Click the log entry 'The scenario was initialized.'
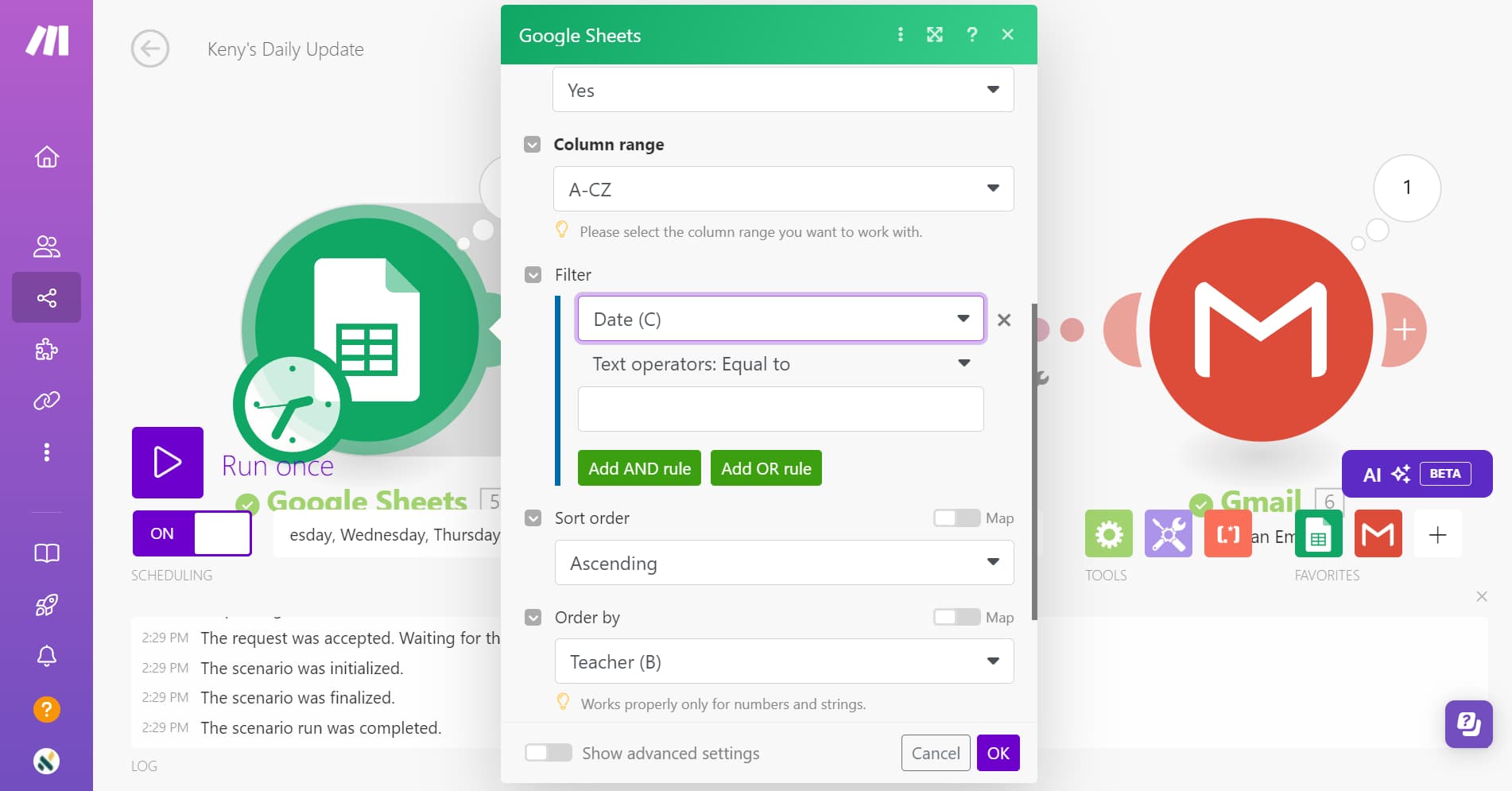This screenshot has width=1512, height=791. click(302, 669)
